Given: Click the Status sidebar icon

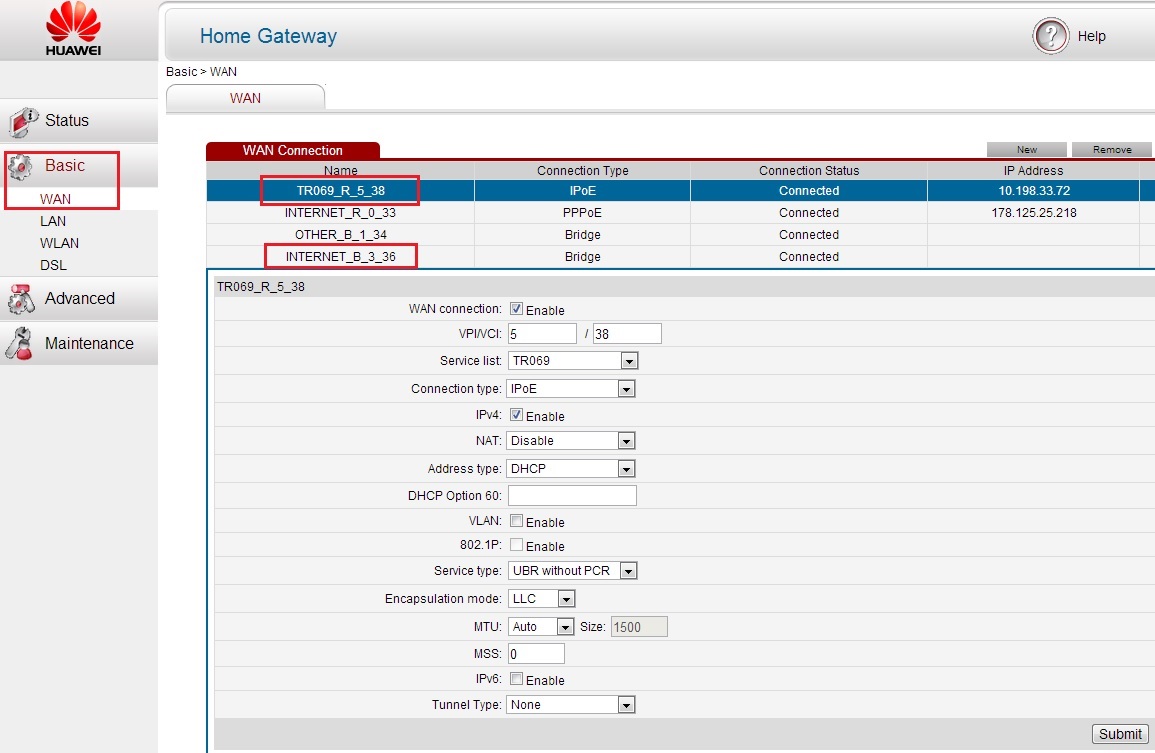Looking at the screenshot, I should pos(23,121).
